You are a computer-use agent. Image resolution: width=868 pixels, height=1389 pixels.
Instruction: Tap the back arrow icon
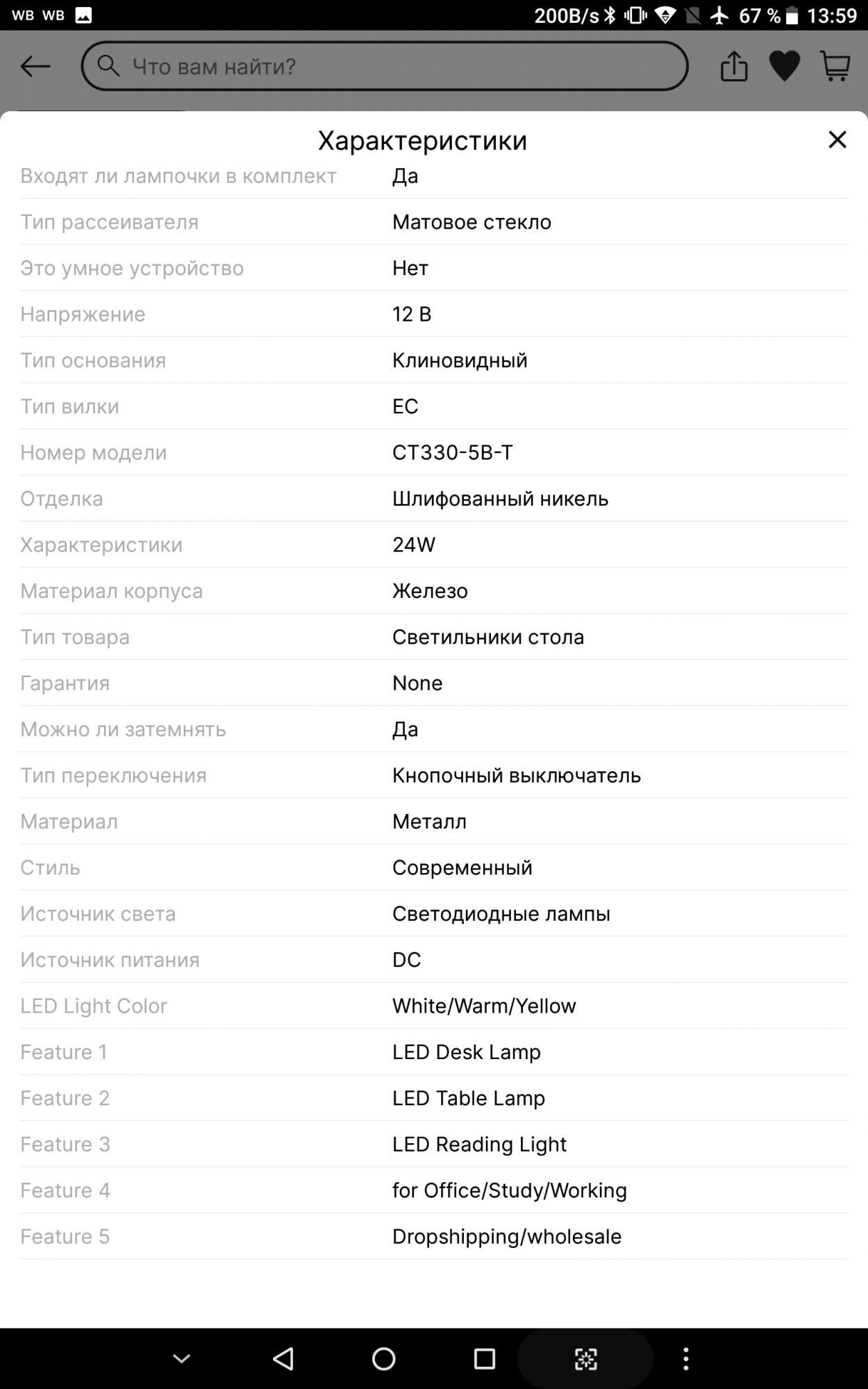35,67
